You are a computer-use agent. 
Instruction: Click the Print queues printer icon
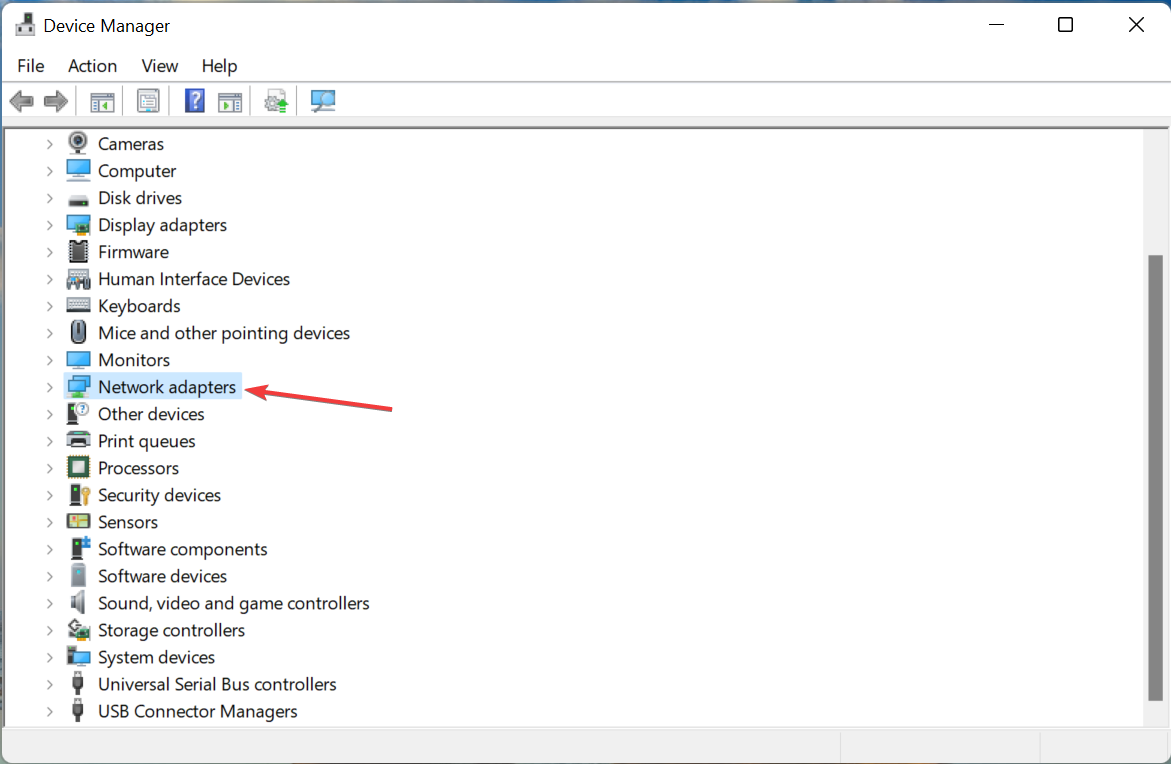point(78,440)
